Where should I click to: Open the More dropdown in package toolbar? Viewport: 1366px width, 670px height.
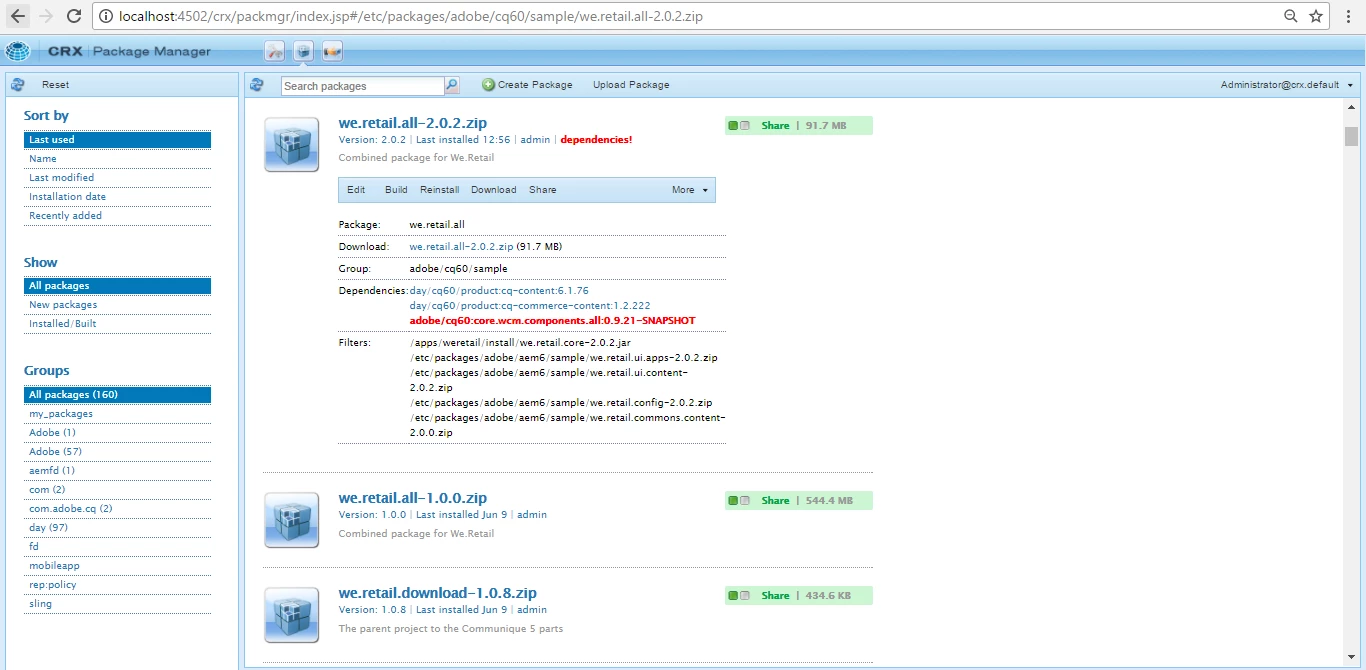click(690, 190)
